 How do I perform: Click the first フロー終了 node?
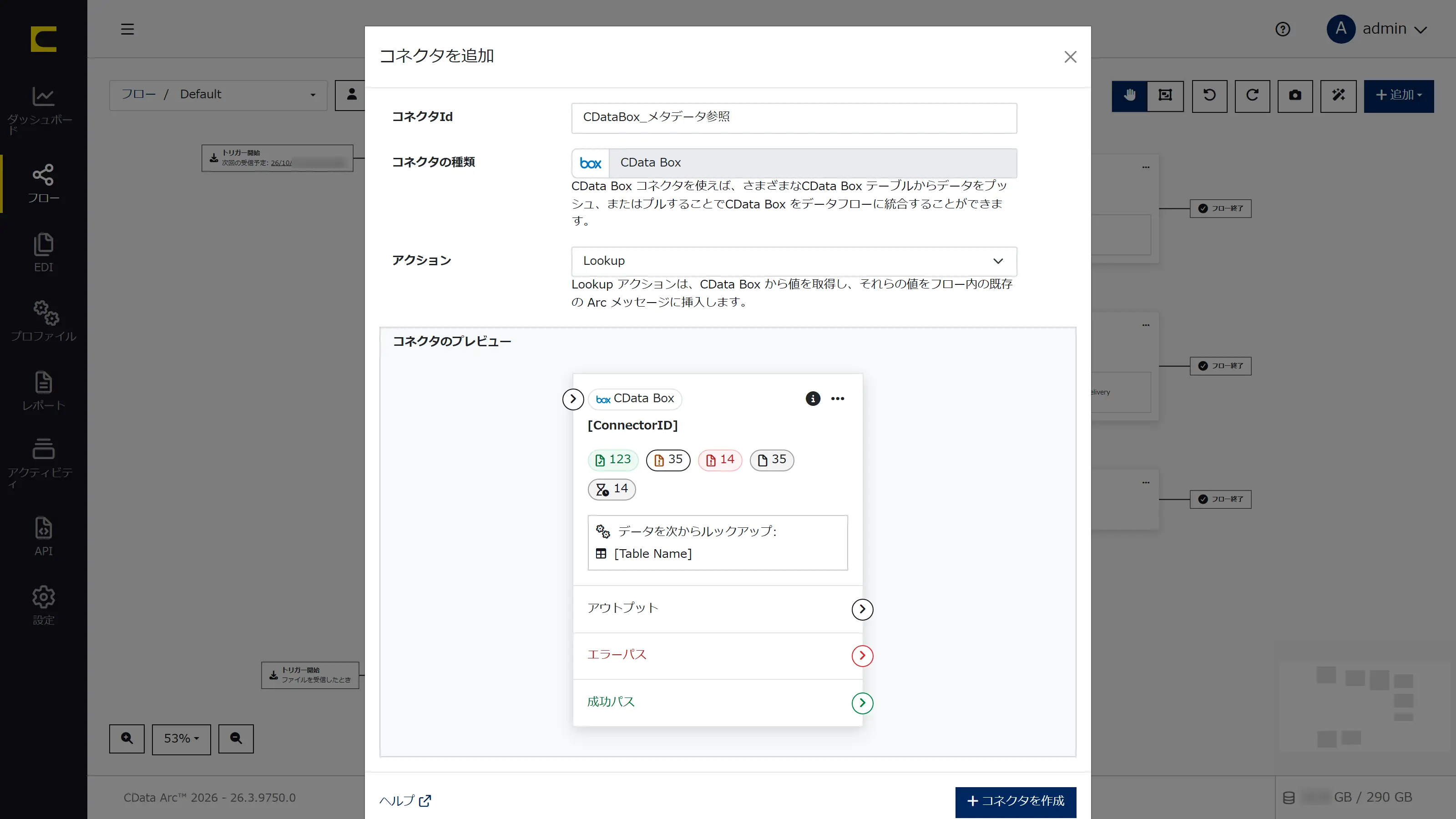(x=1220, y=208)
